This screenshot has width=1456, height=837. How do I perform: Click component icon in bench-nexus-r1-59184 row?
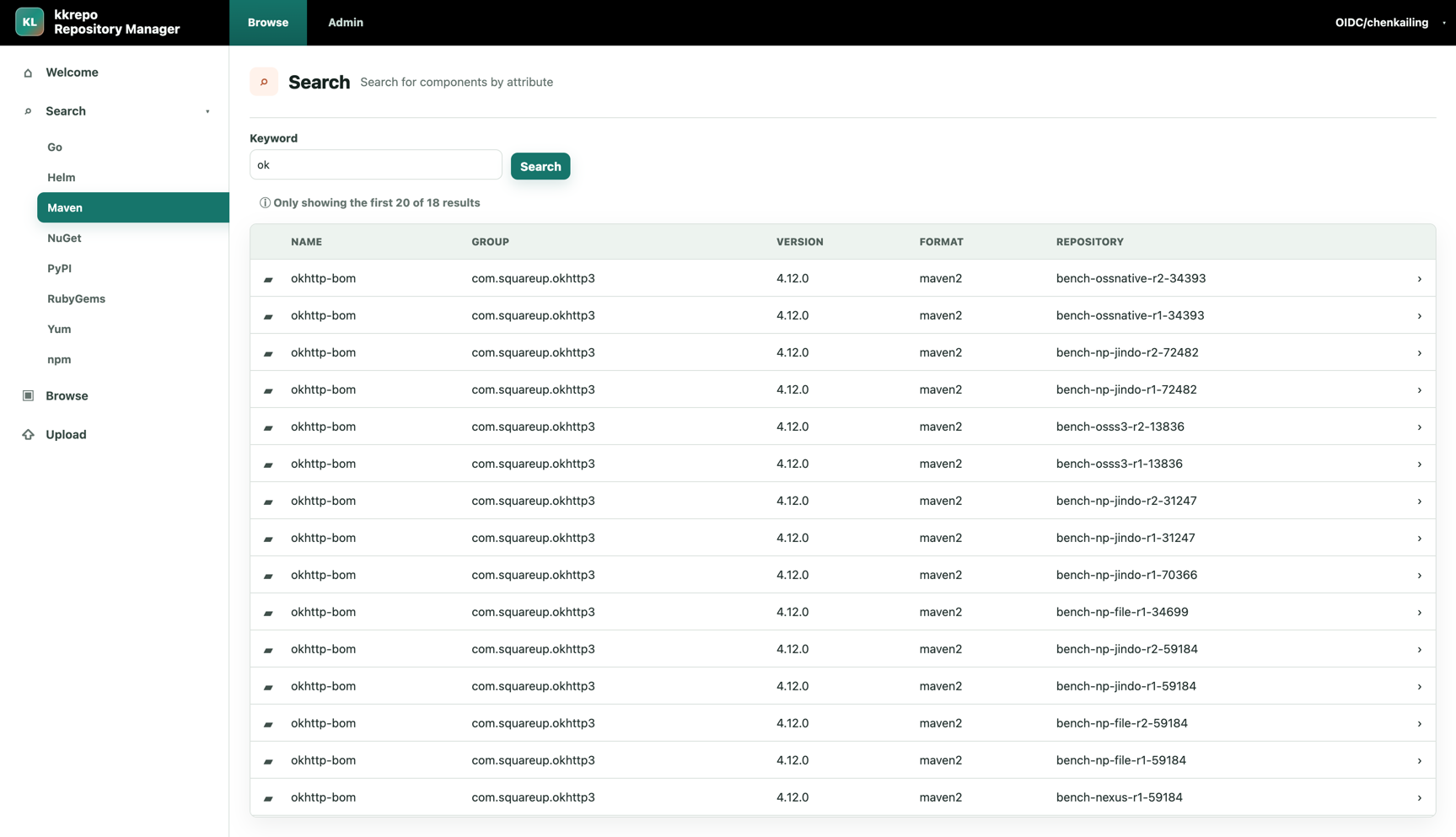click(x=268, y=798)
